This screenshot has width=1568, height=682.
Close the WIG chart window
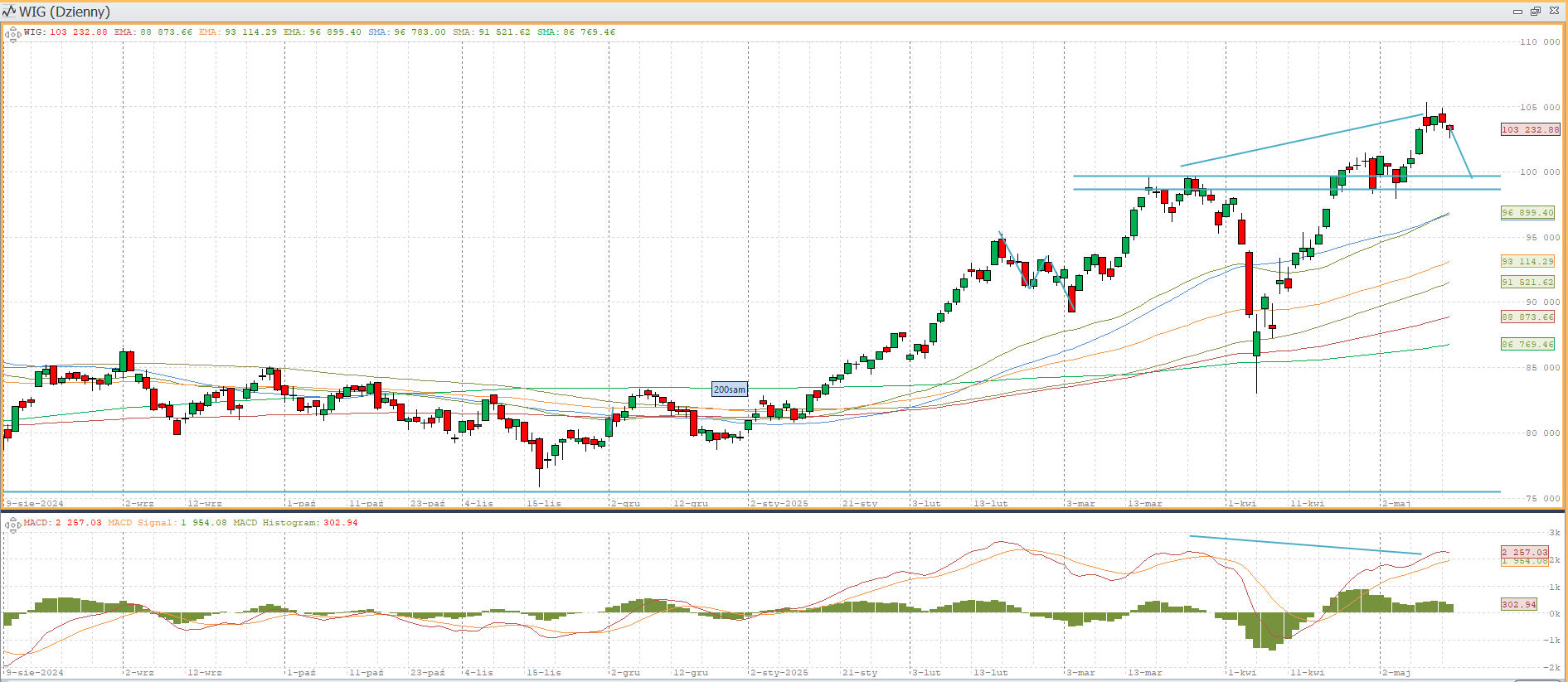pyautogui.click(x=1554, y=12)
